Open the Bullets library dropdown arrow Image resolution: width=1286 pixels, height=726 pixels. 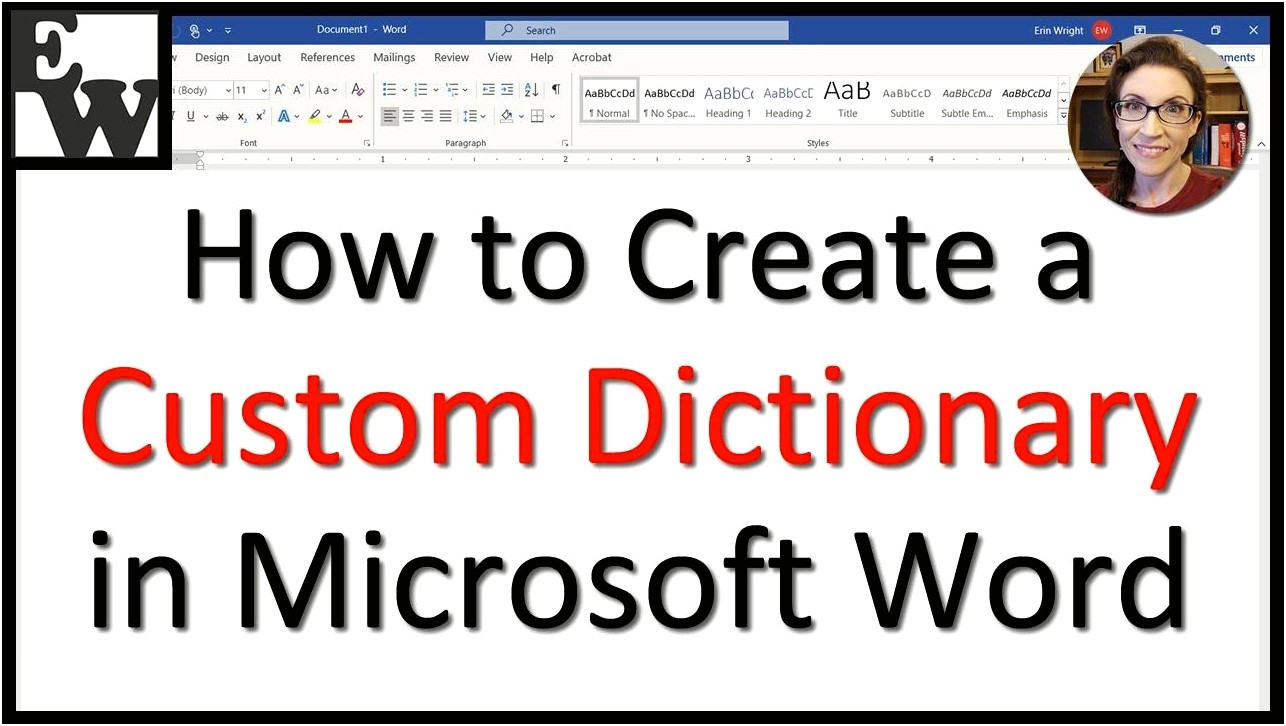click(404, 90)
